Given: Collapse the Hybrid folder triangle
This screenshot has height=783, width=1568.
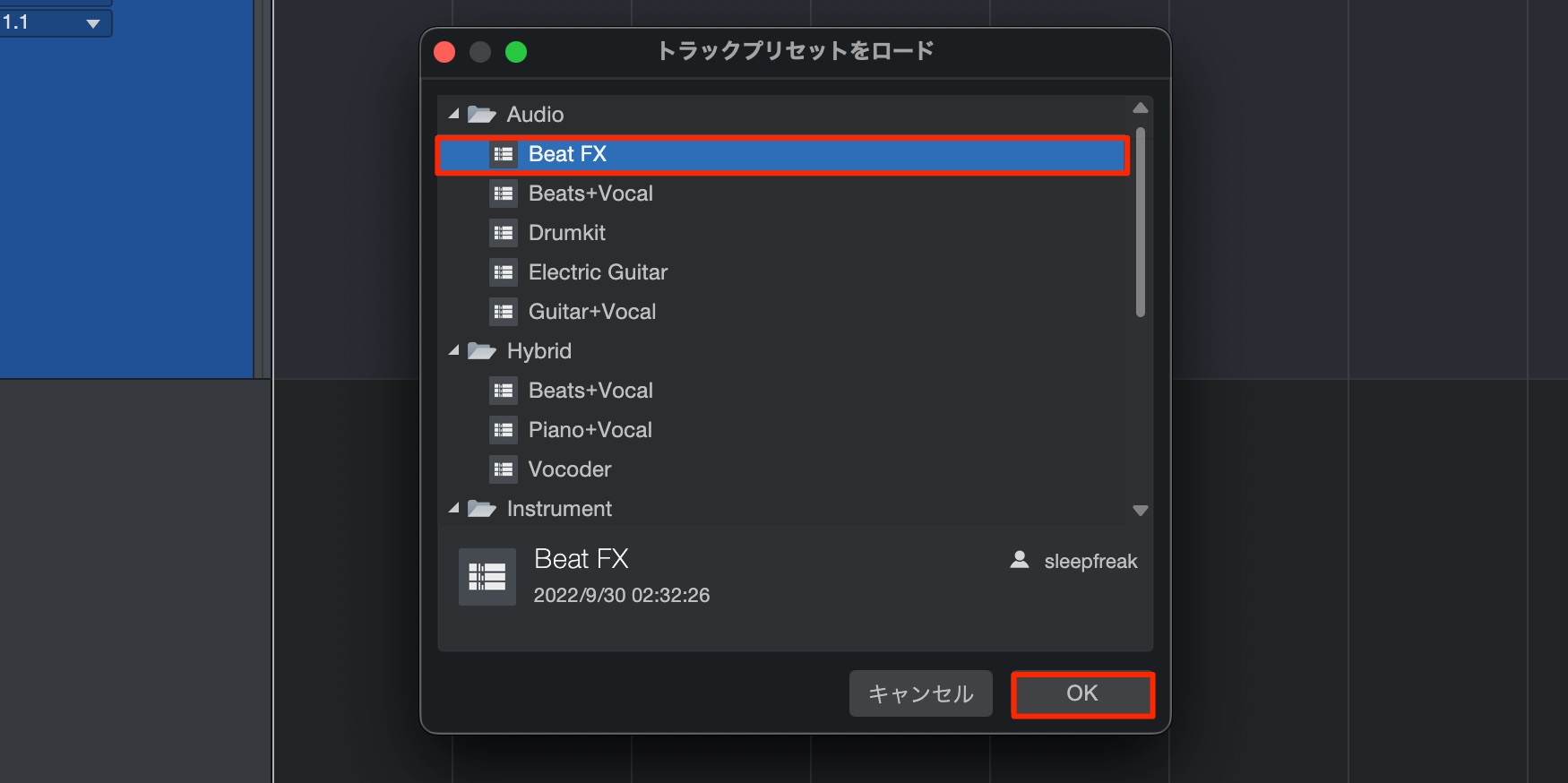Looking at the screenshot, I should point(454,351).
